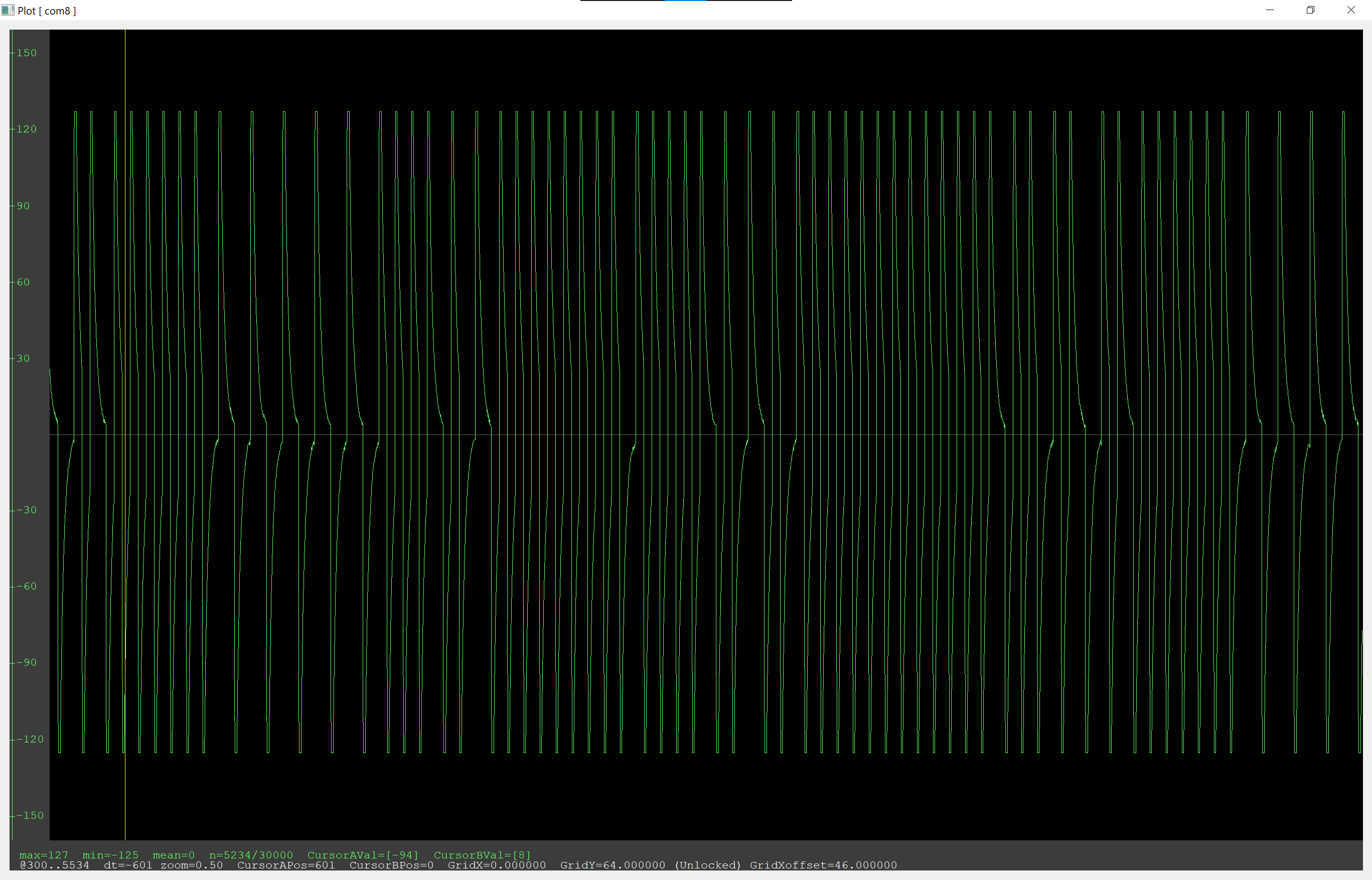This screenshot has width=1372, height=880.
Task: Click the 150 y-axis label
Action: coord(26,53)
